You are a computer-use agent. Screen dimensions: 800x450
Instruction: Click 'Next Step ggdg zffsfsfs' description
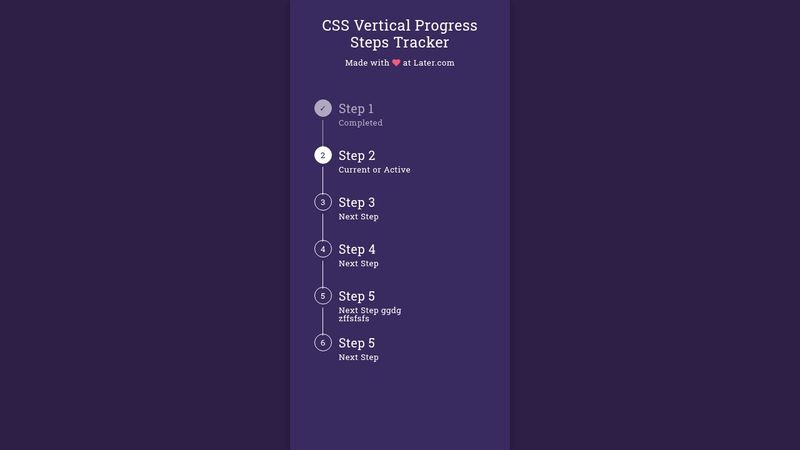(370, 314)
